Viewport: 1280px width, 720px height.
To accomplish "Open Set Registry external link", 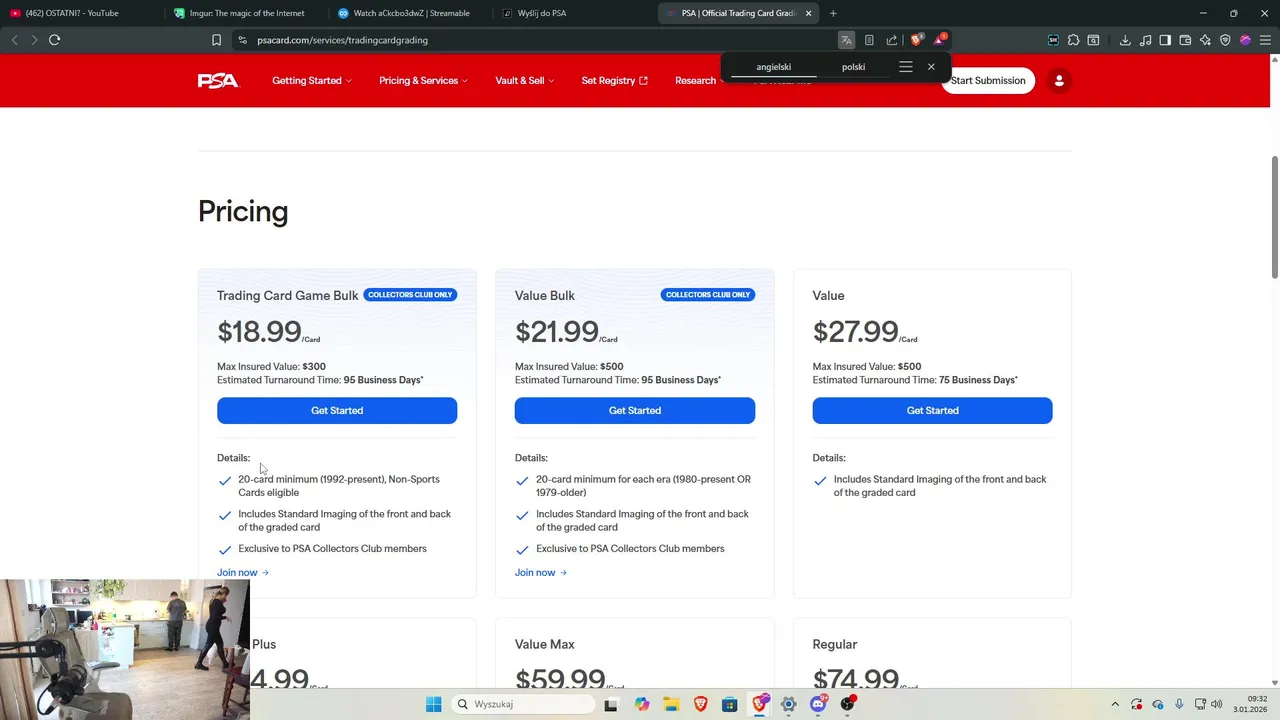I will click(x=615, y=81).
